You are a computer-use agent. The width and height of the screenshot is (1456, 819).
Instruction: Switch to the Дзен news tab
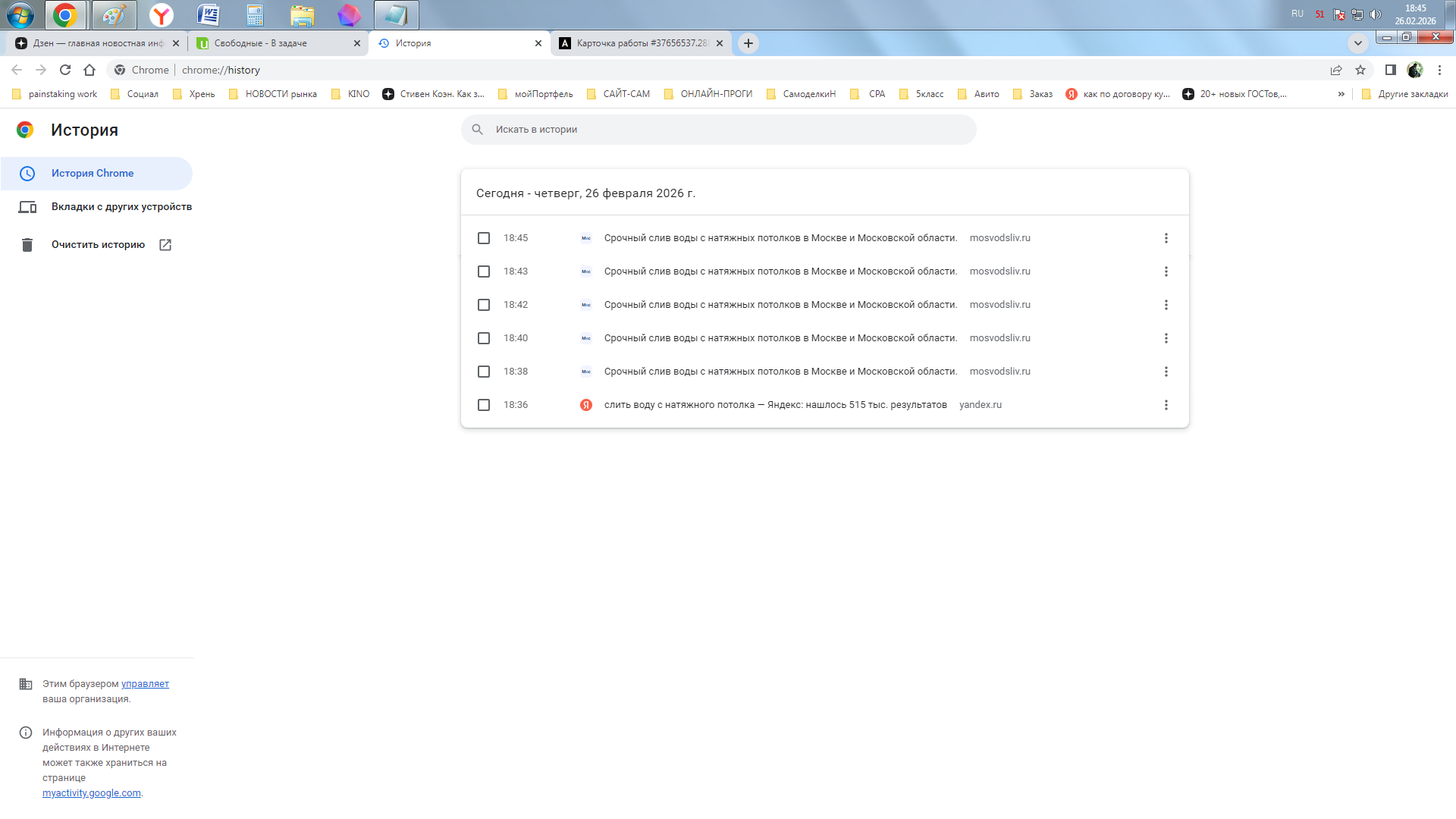(x=98, y=43)
